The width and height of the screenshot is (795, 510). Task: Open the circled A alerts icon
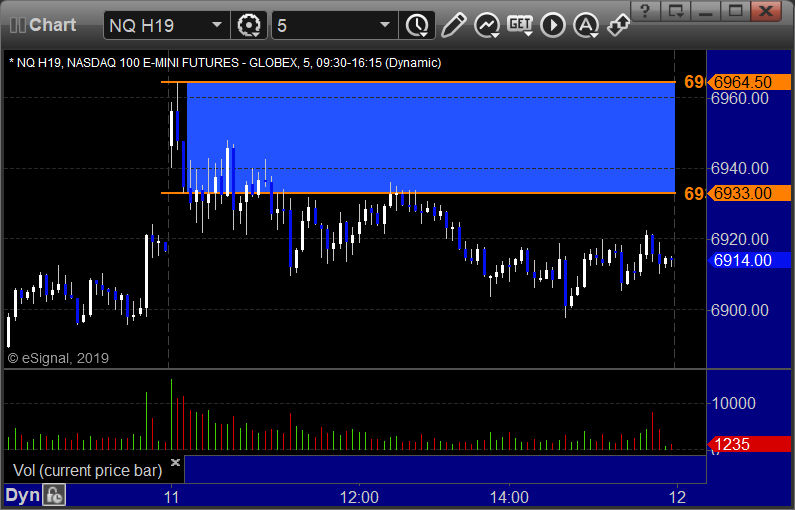(x=586, y=25)
